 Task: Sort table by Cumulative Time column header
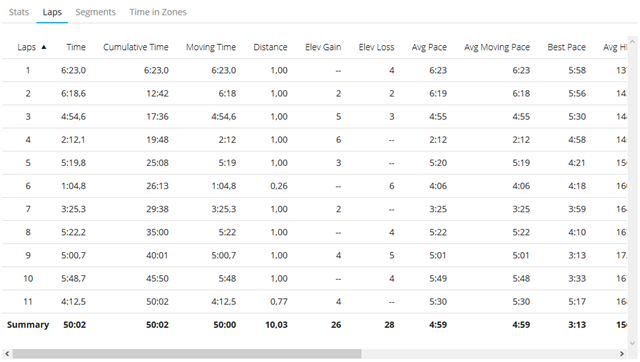pos(136,47)
